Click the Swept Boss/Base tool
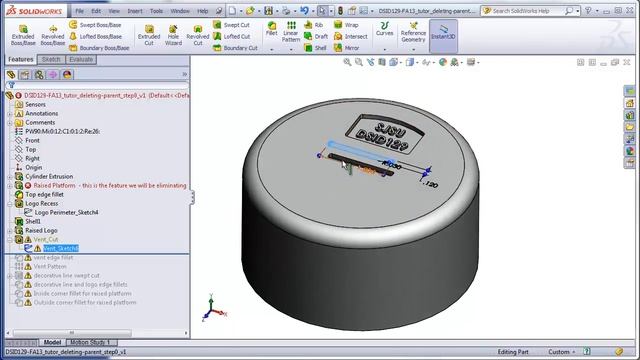Image resolution: width=640 pixels, height=360 pixels. coord(95,25)
